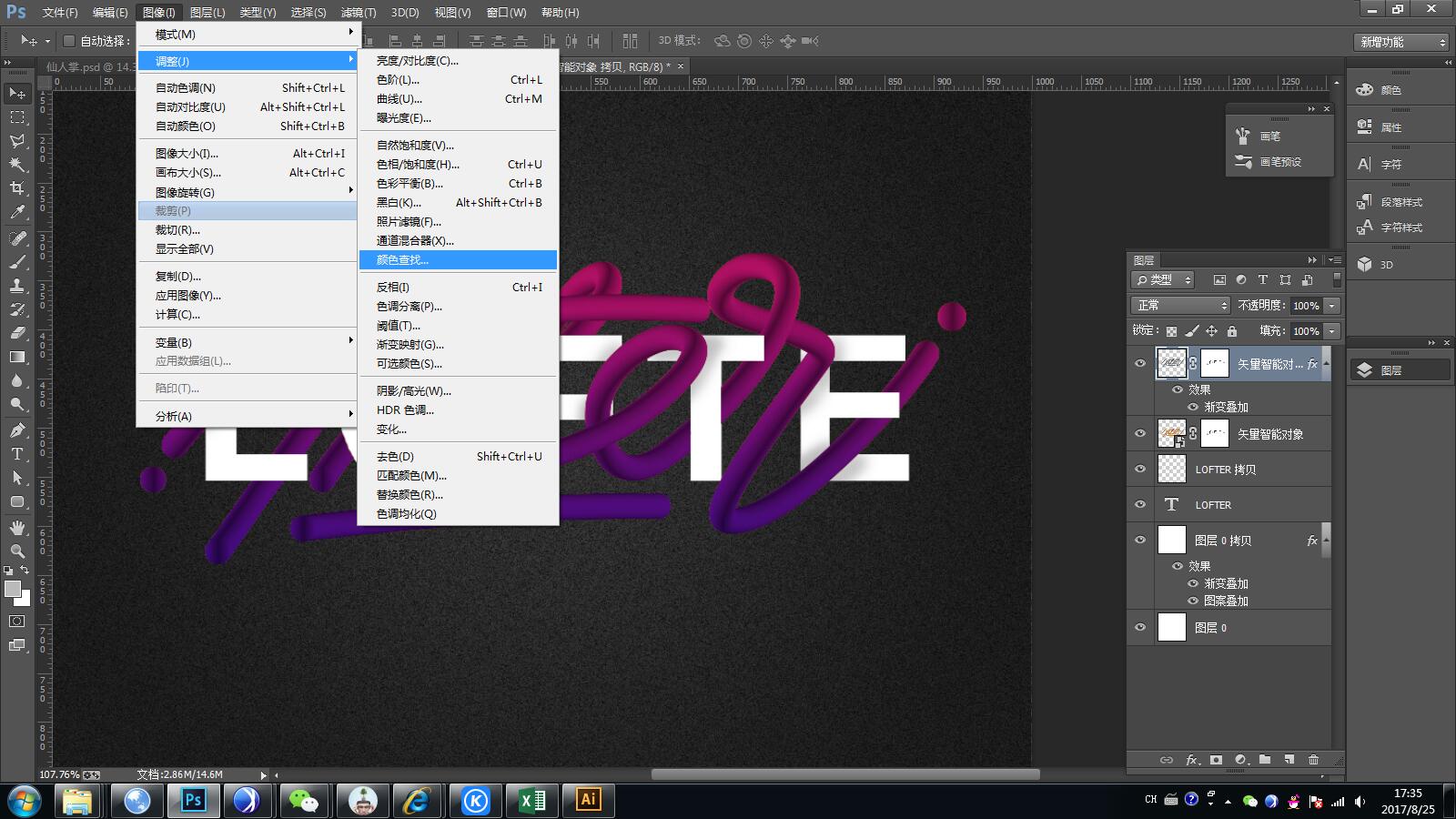The width and height of the screenshot is (1456, 819).
Task: Select the Move tool
Action: coord(17,94)
